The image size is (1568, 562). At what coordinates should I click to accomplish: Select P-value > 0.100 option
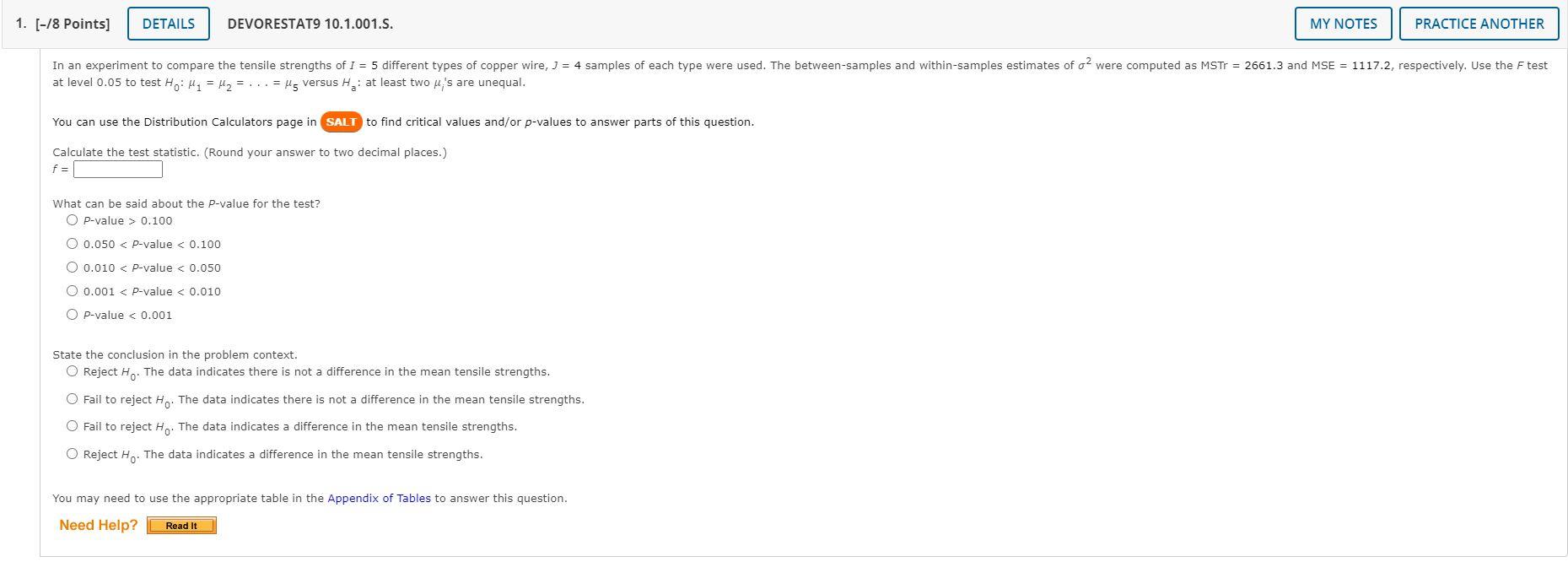point(73,219)
